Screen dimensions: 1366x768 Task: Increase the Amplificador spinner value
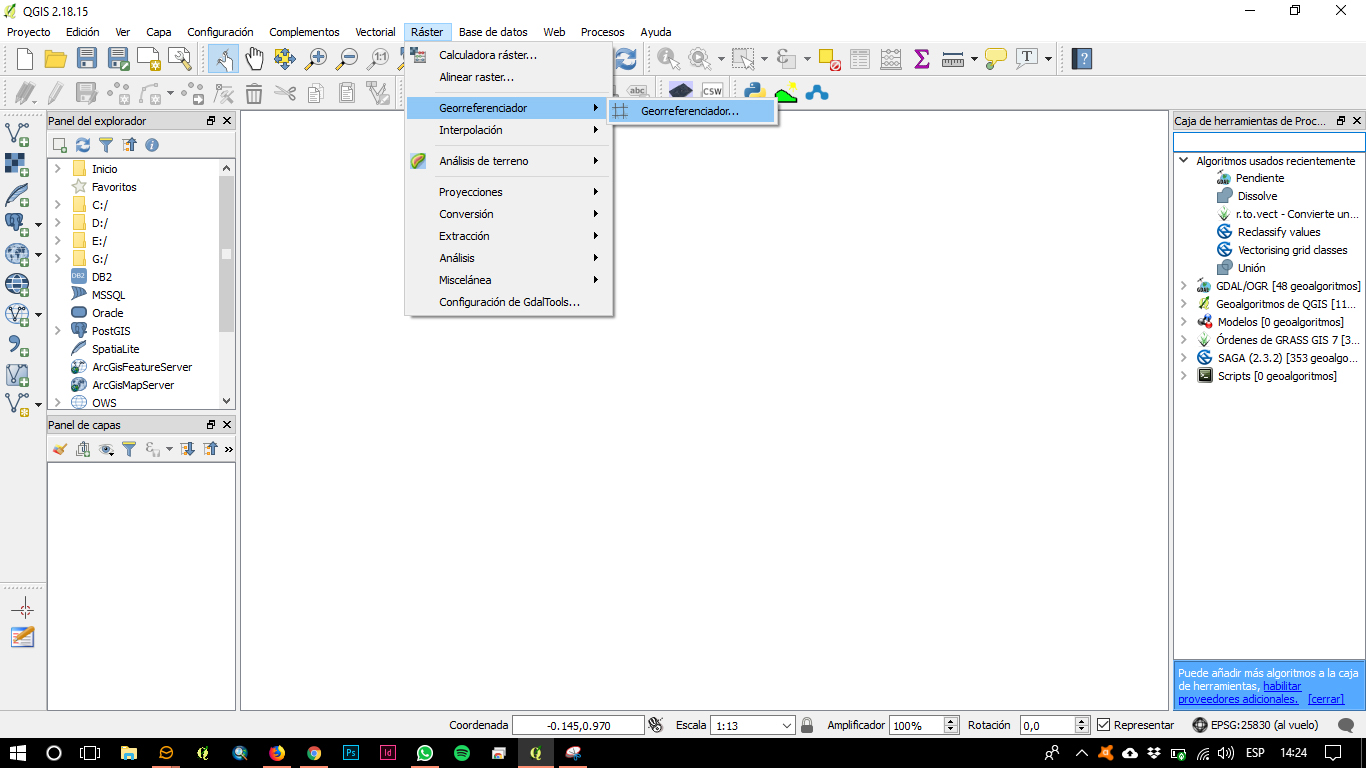[x=951, y=721]
